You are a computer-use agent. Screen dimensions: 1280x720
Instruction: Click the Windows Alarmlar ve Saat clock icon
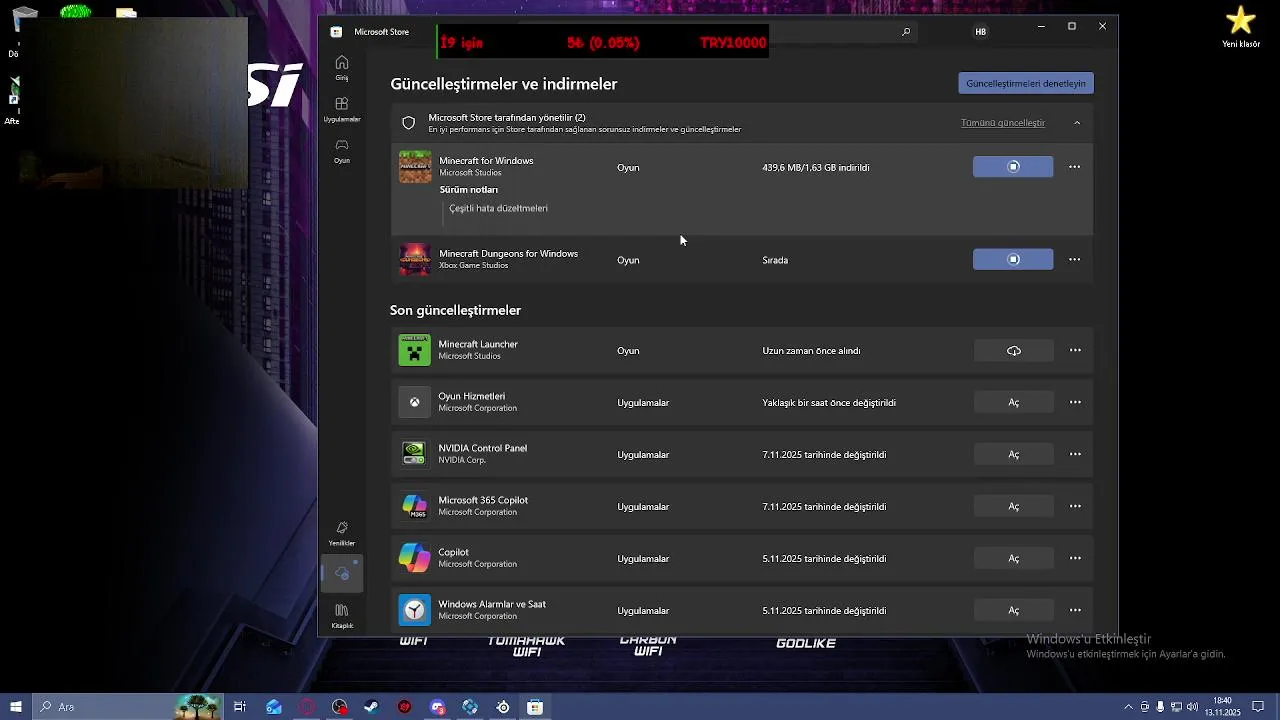click(x=415, y=611)
